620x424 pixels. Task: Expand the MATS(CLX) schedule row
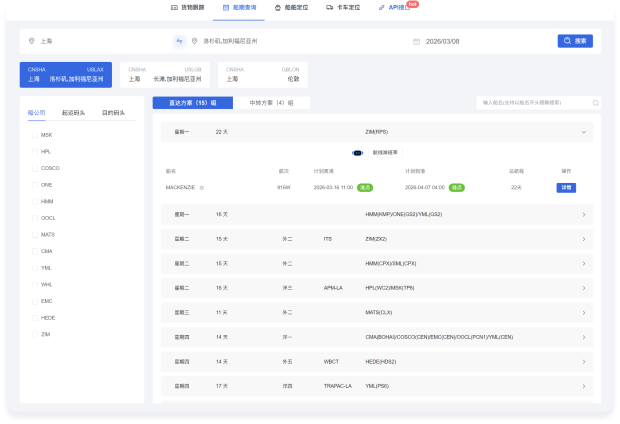(x=583, y=312)
